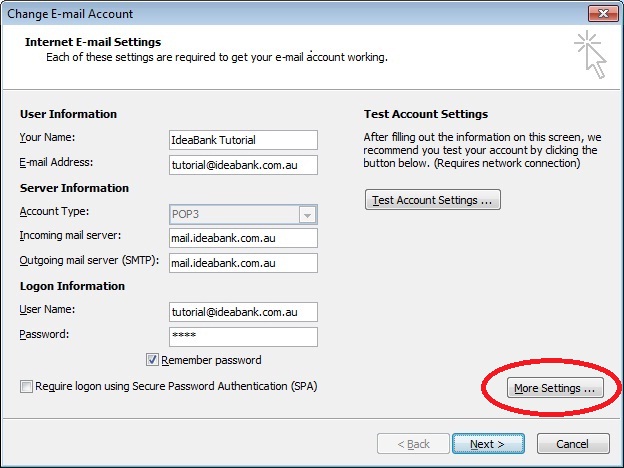Click the Logon Information section label
Screen dimensions: 624x468
[72, 286]
